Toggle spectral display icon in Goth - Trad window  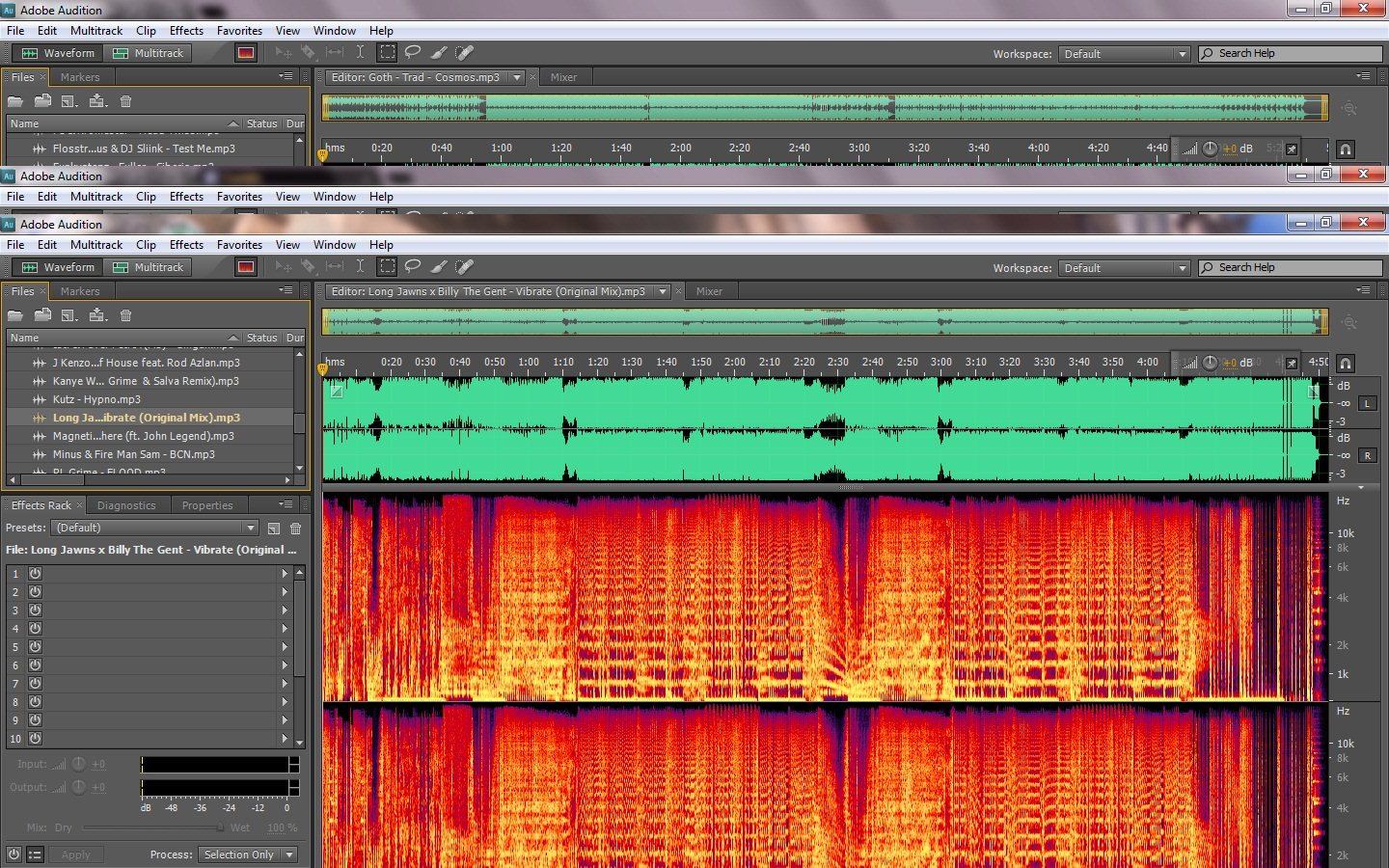(x=246, y=53)
